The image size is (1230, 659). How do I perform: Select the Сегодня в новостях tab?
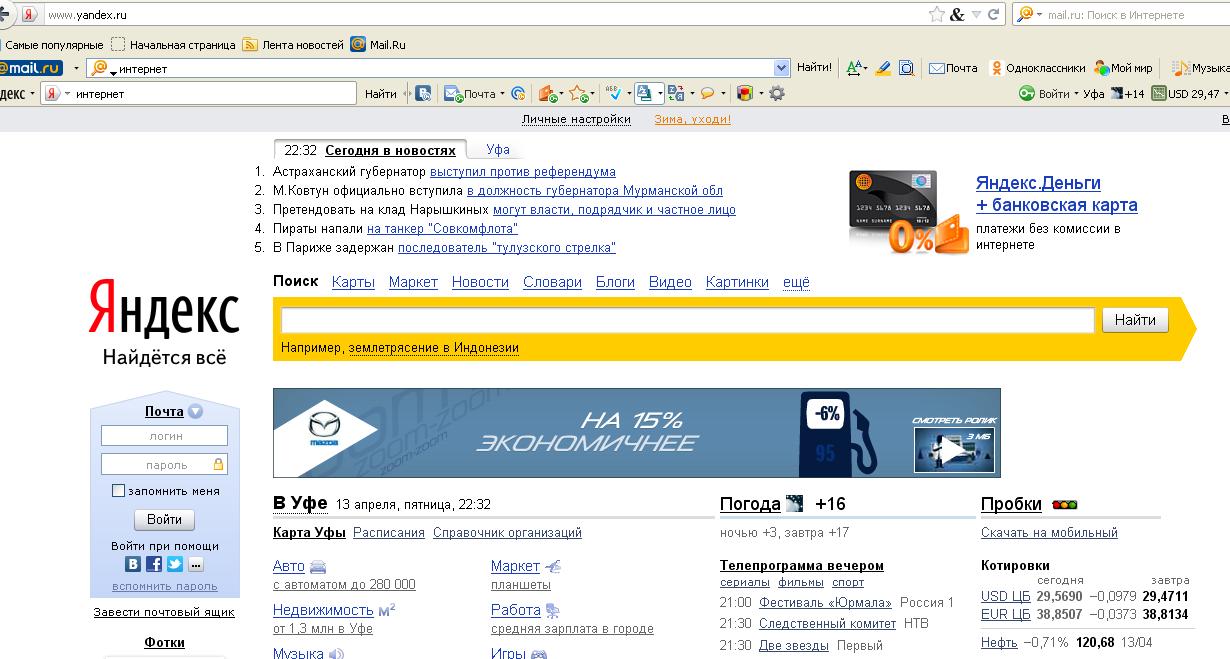[x=390, y=150]
